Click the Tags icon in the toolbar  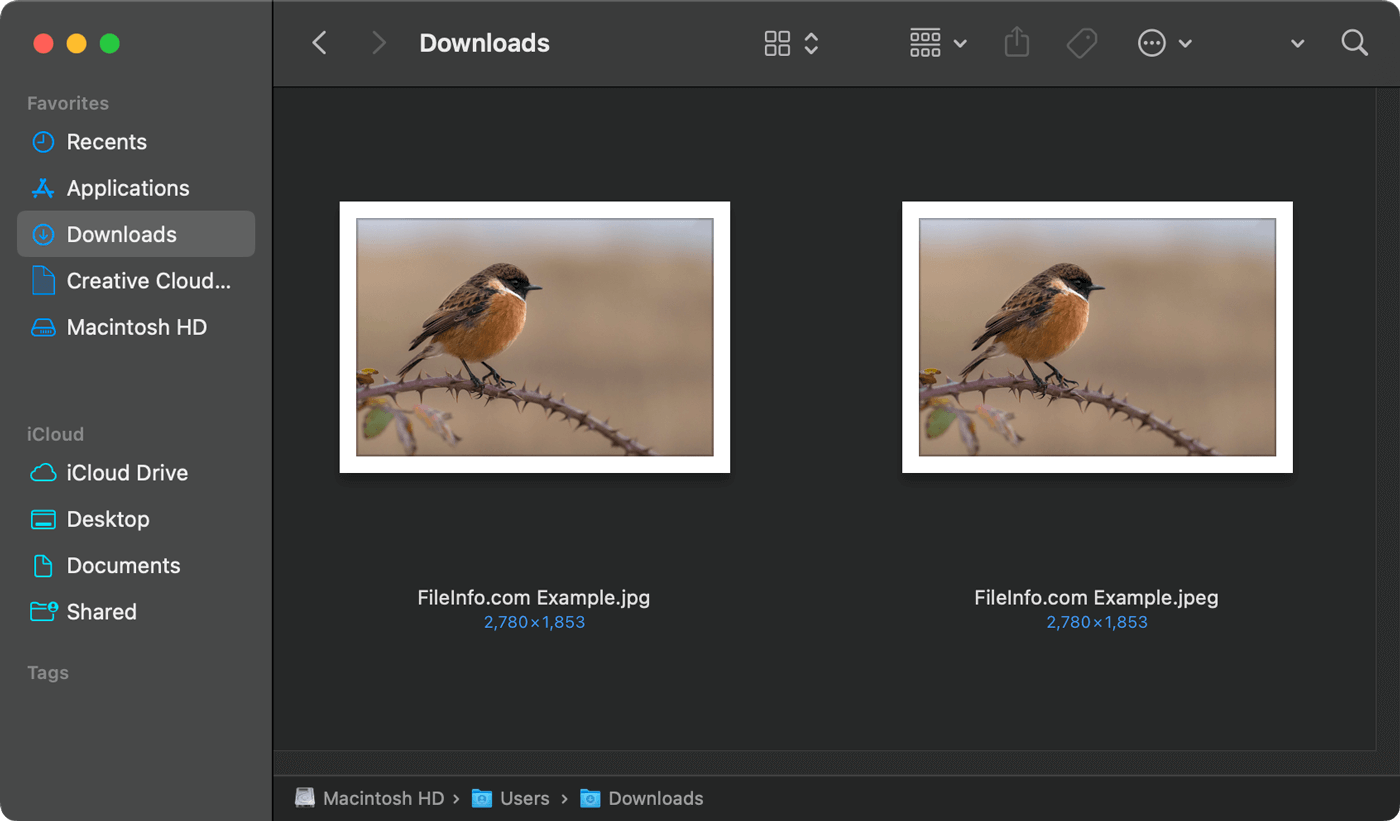pyautogui.click(x=1082, y=43)
